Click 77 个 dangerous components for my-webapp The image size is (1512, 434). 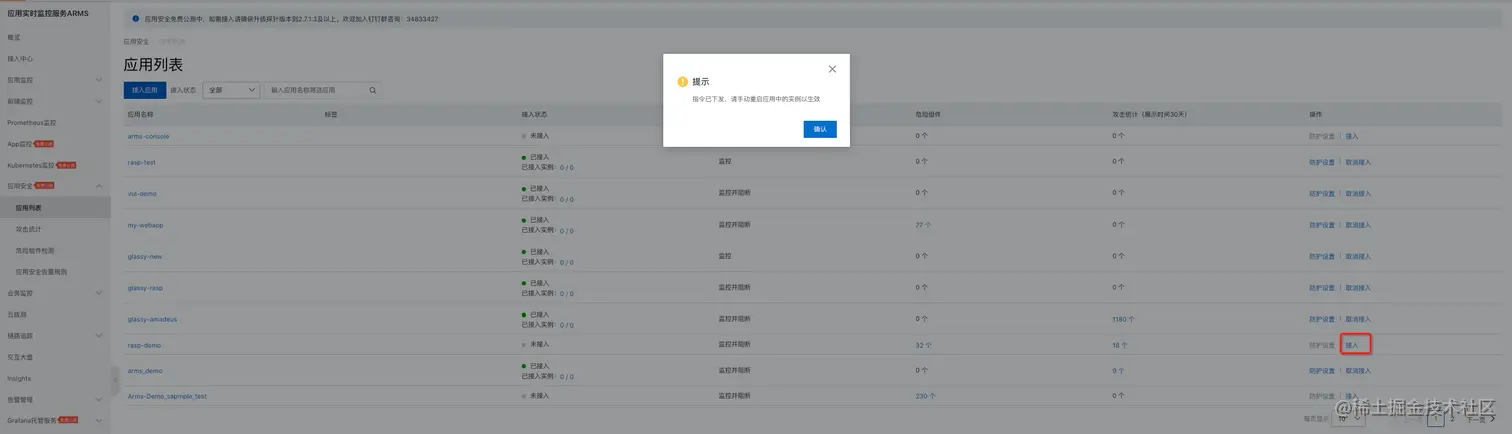pos(923,225)
